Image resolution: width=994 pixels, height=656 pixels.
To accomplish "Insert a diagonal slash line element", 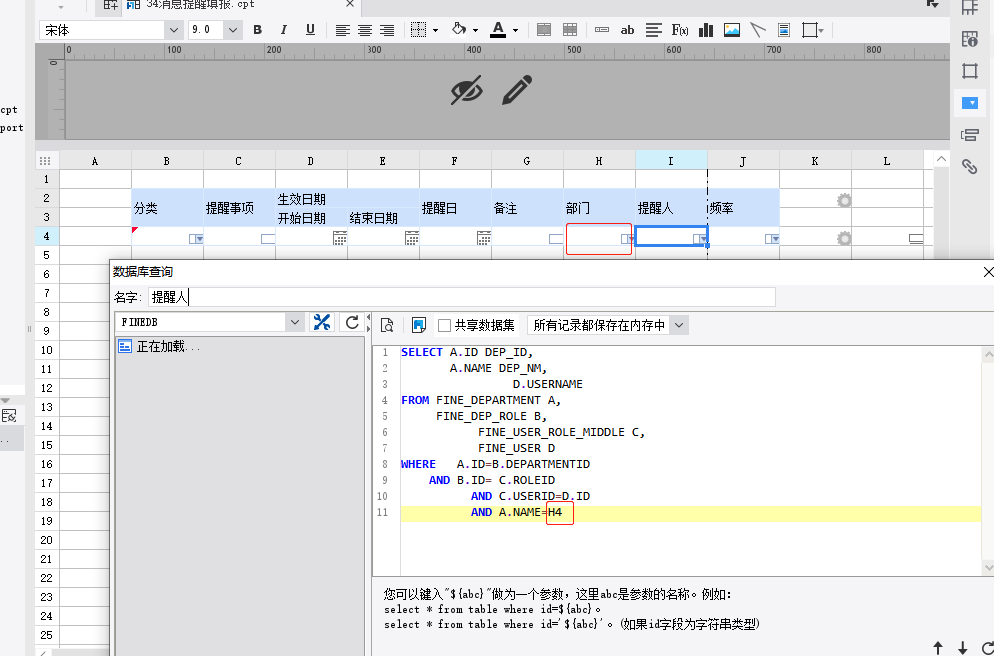I will point(758,30).
